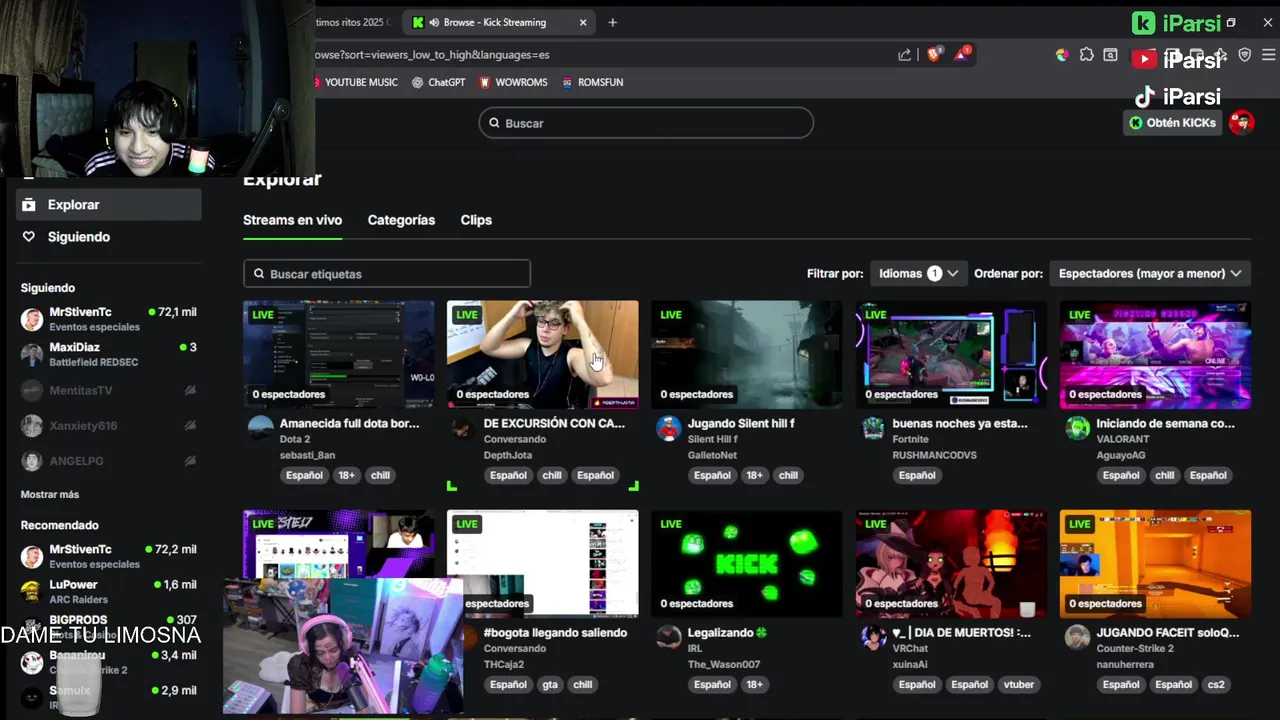Open a new browser tab with plus

[613, 22]
